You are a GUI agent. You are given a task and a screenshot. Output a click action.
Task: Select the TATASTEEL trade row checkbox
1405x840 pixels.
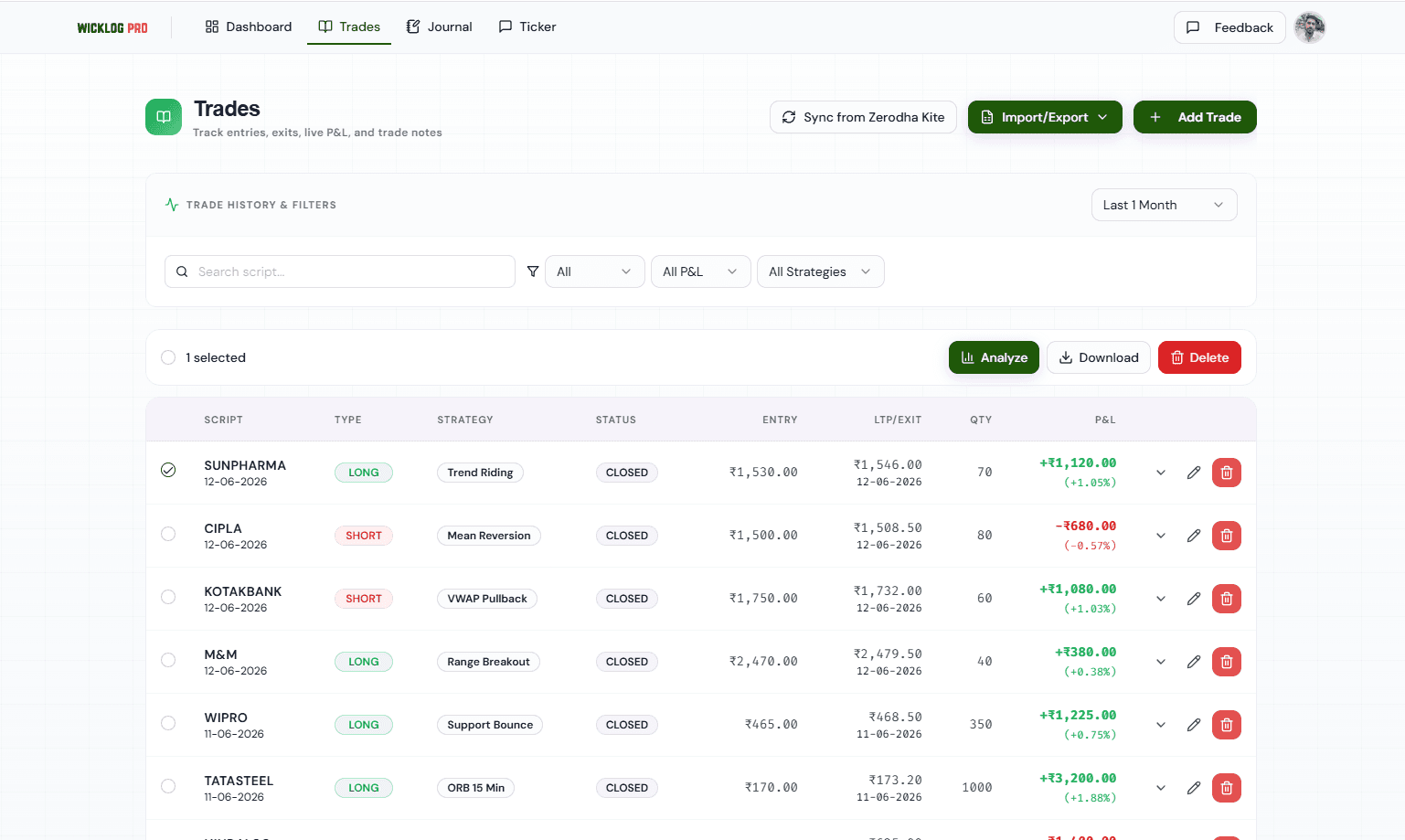tap(168, 786)
